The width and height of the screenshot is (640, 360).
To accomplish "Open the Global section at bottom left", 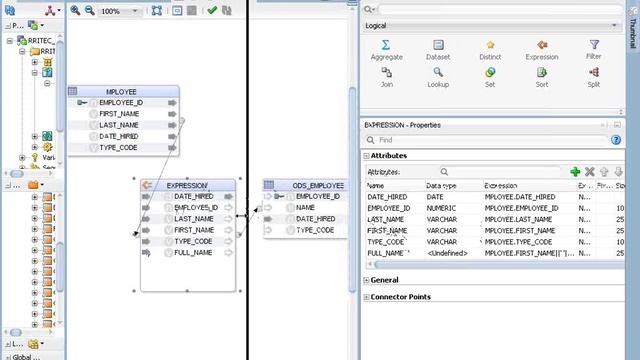I will (x=25, y=357).
